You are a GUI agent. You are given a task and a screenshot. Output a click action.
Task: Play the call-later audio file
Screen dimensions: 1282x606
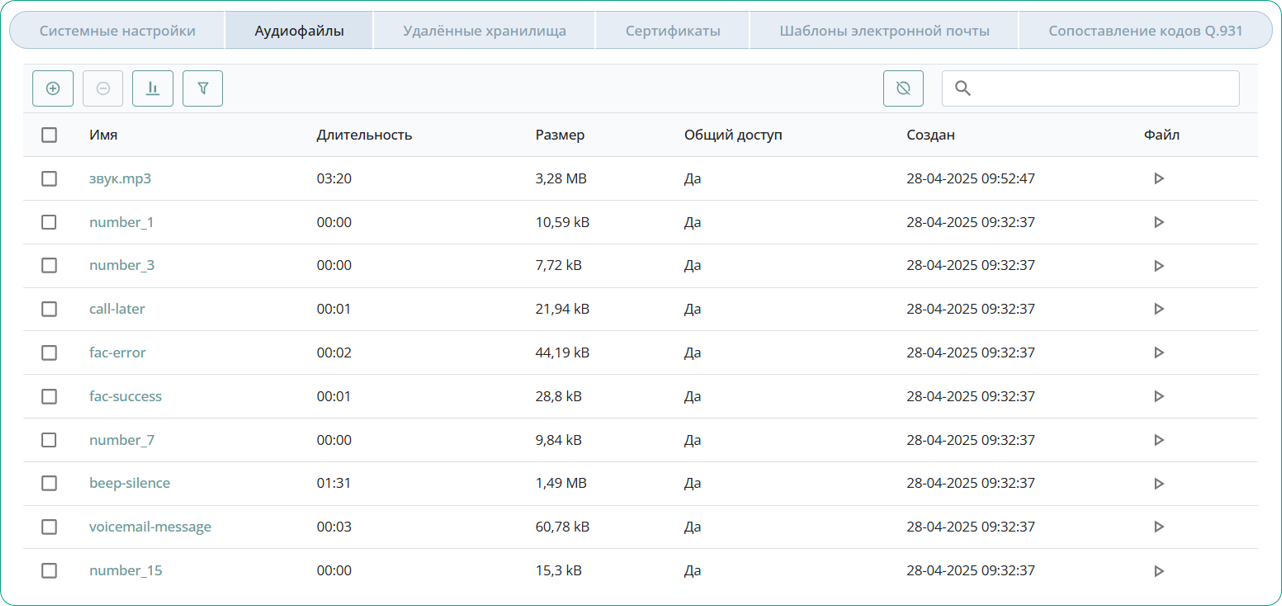(x=1159, y=309)
